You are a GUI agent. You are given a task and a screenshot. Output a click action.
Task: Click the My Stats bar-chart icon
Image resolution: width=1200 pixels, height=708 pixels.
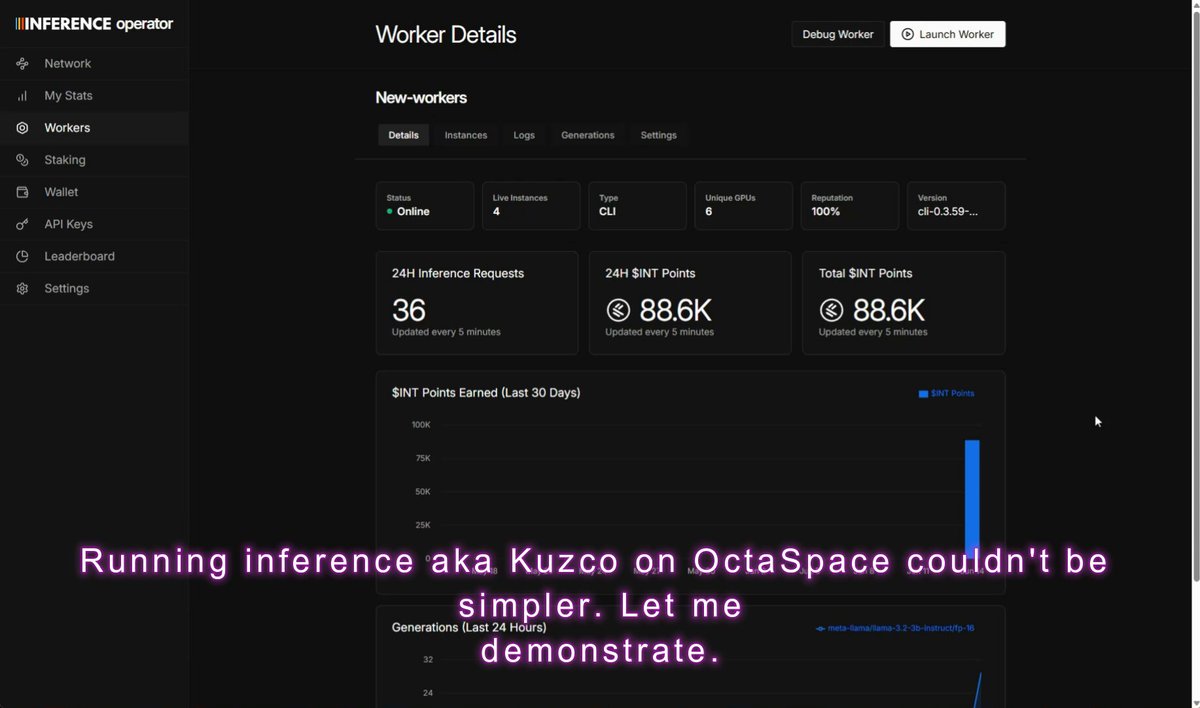22,96
